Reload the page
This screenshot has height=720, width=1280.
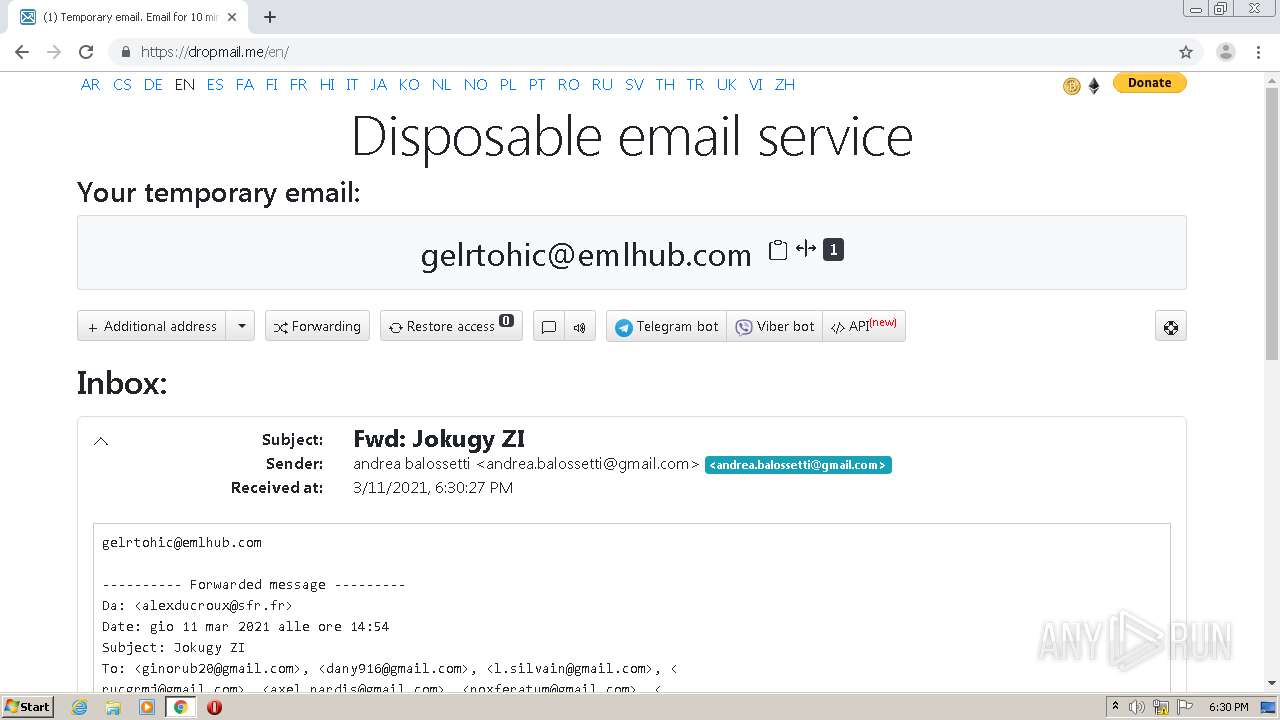pyautogui.click(x=86, y=52)
